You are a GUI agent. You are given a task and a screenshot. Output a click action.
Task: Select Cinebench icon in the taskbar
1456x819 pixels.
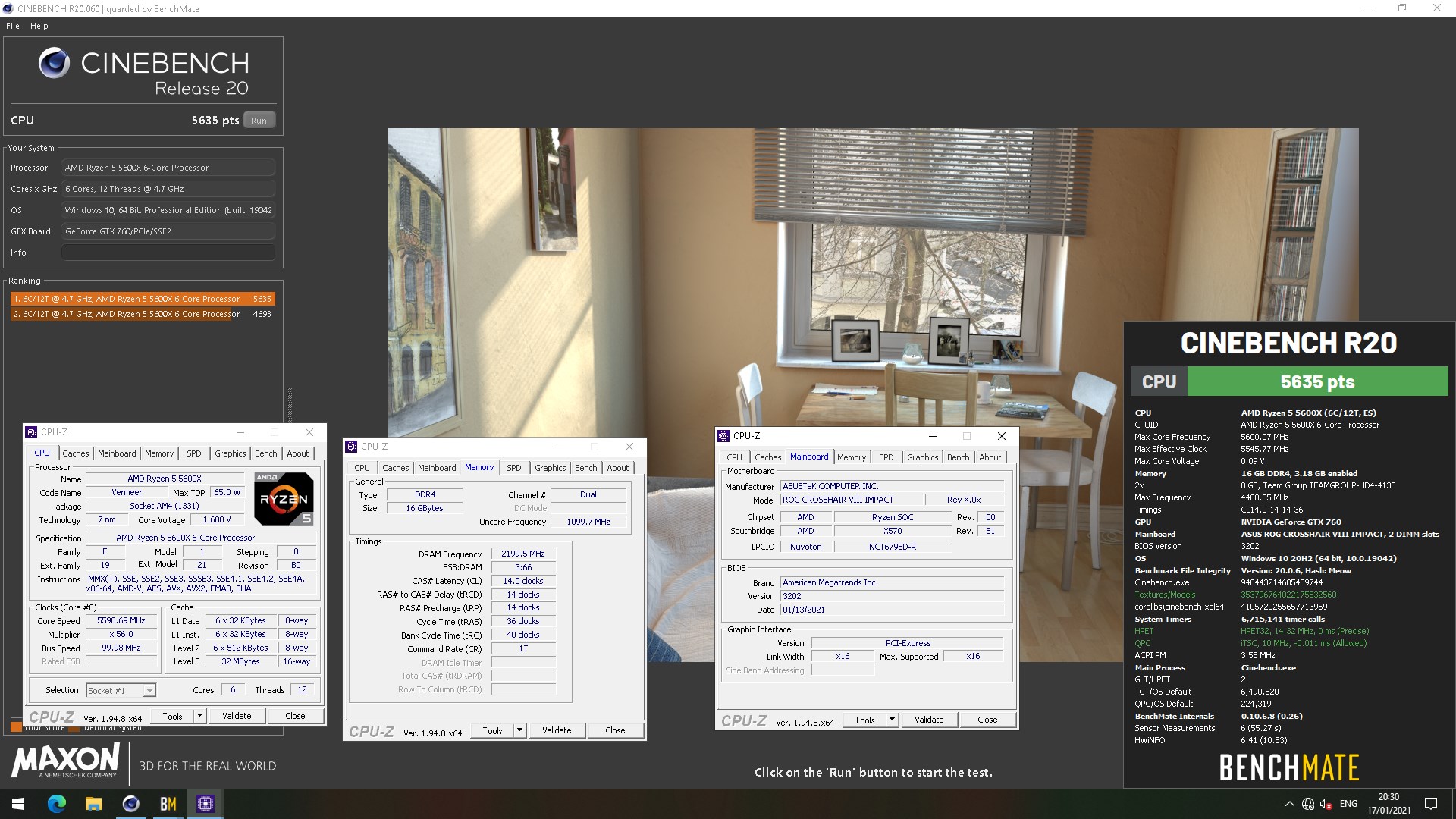[x=130, y=804]
